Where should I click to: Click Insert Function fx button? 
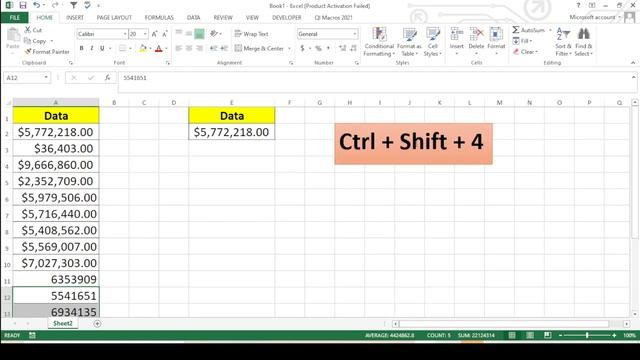click(x=107, y=78)
